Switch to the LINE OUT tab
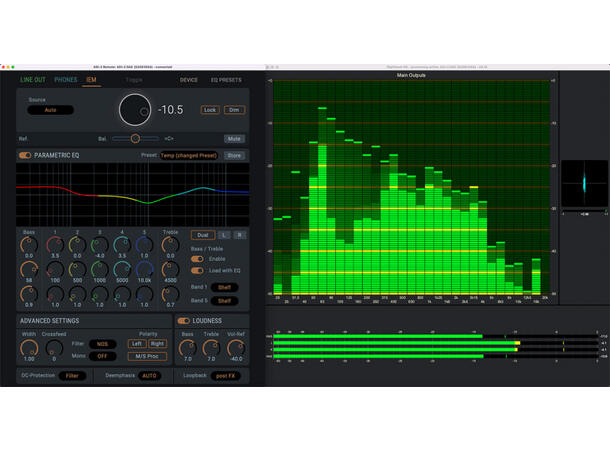The width and height of the screenshot is (610, 450). point(33,80)
